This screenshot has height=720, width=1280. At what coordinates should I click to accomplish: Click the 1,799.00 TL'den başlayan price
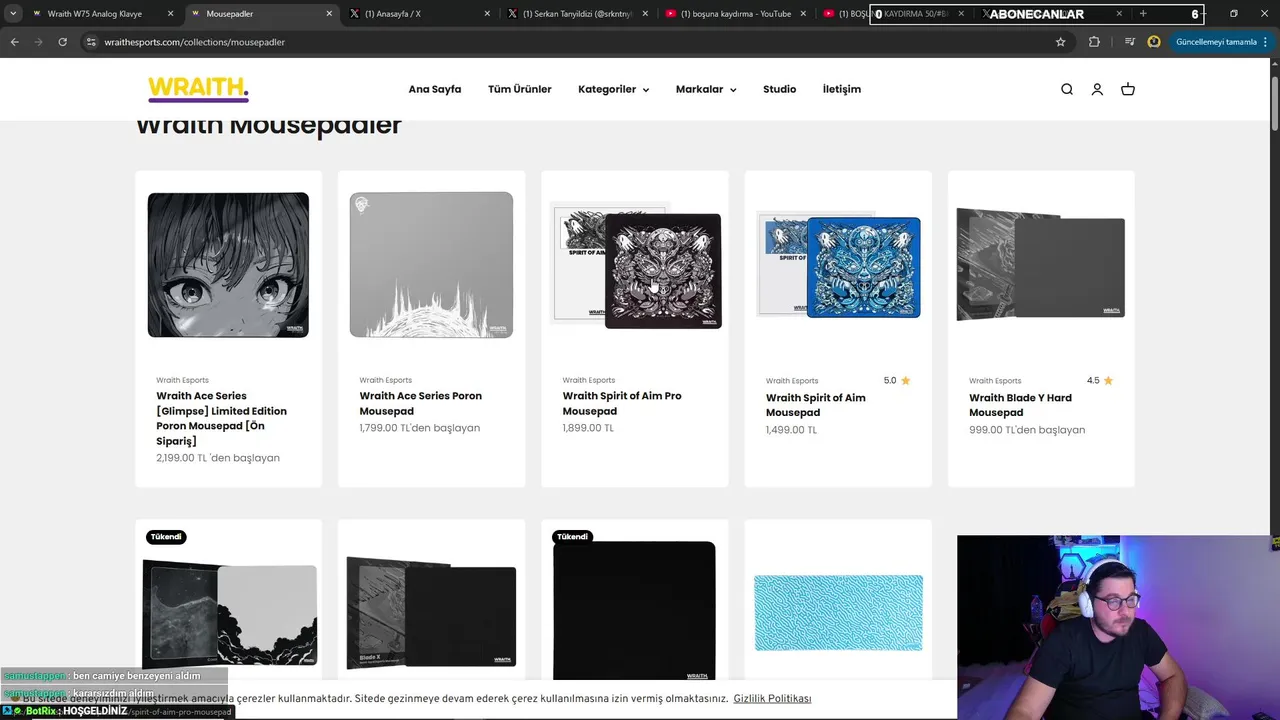tap(420, 428)
